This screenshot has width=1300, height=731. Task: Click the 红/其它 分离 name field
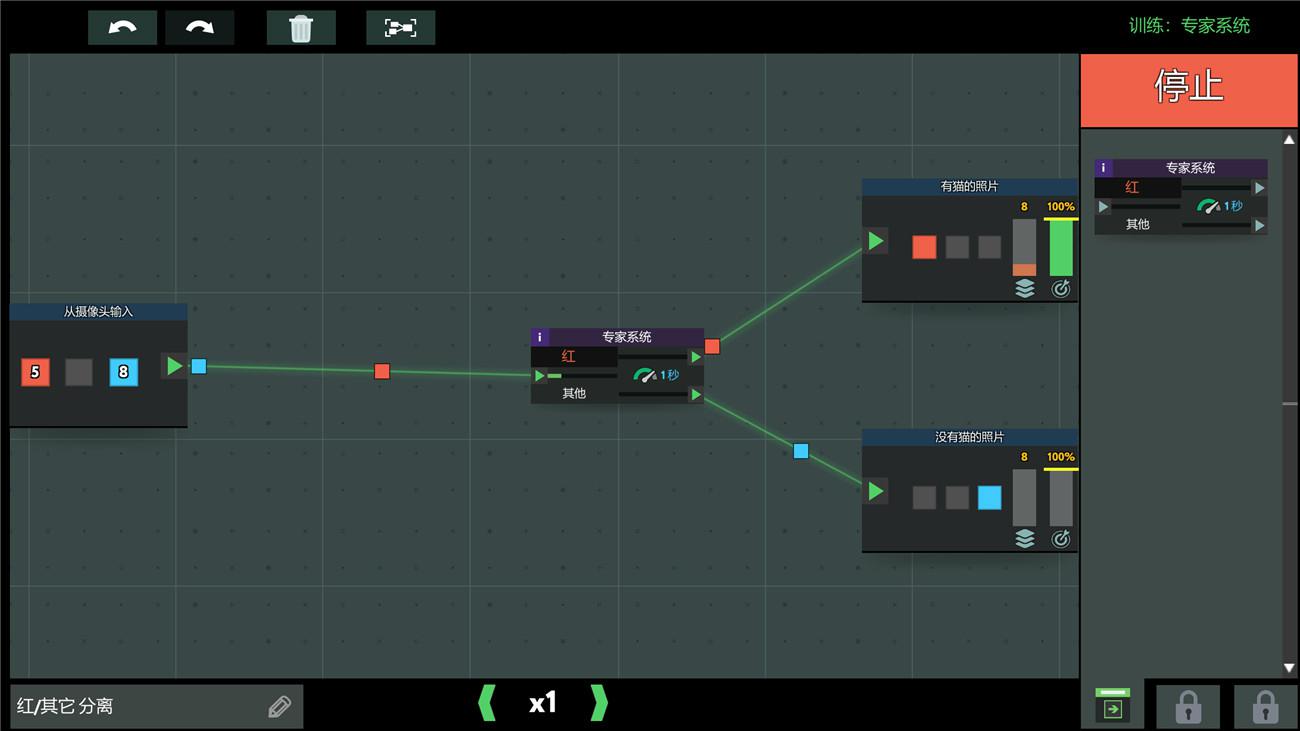[135, 706]
